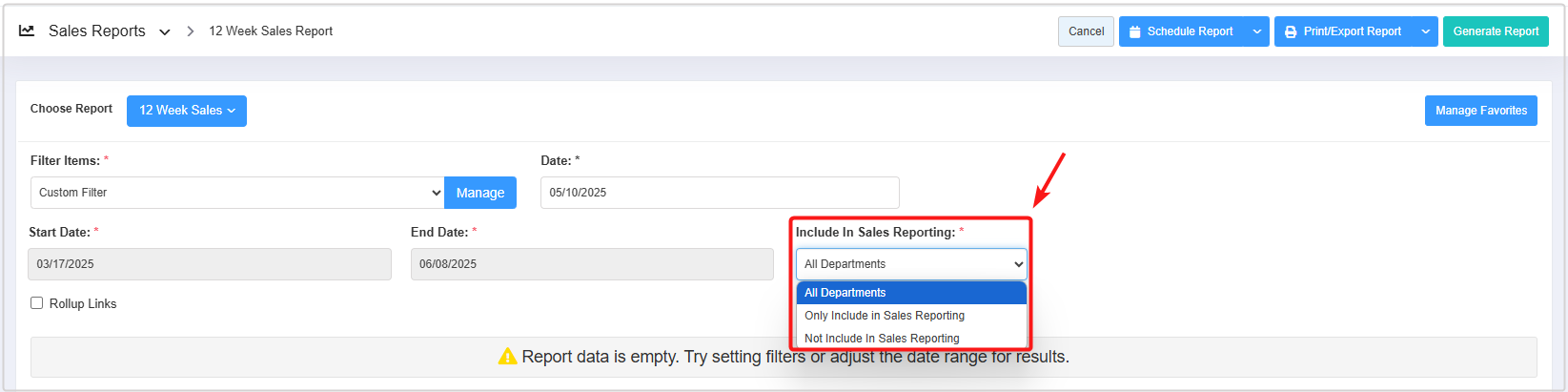
Task: Open the Custom Filter dropdown
Action: pyautogui.click(x=236, y=193)
